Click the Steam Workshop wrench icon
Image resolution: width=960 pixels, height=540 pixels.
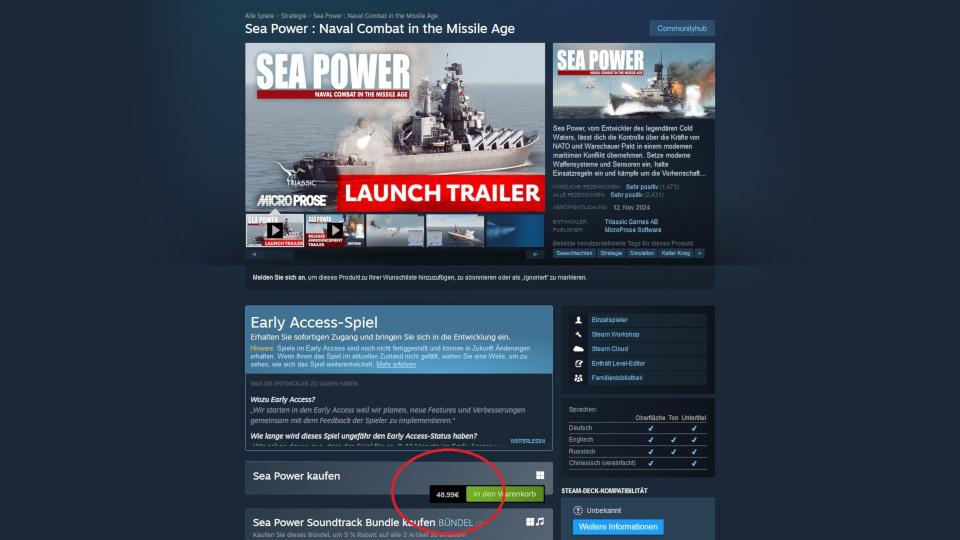[578, 334]
